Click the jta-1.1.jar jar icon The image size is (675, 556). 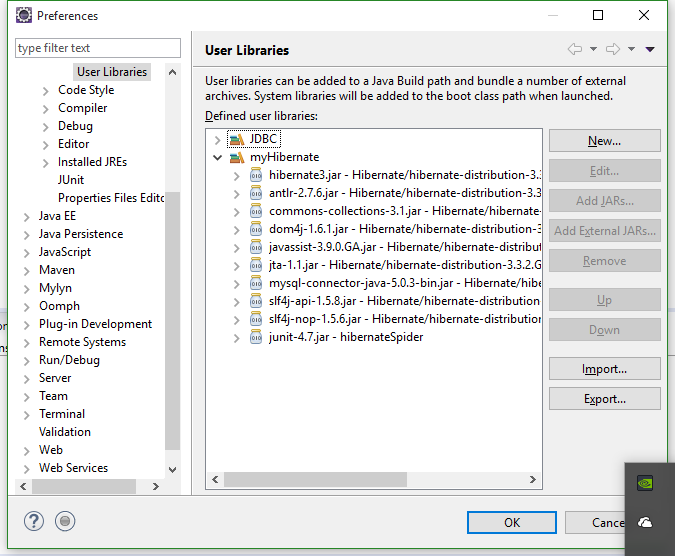[x=256, y=265]
